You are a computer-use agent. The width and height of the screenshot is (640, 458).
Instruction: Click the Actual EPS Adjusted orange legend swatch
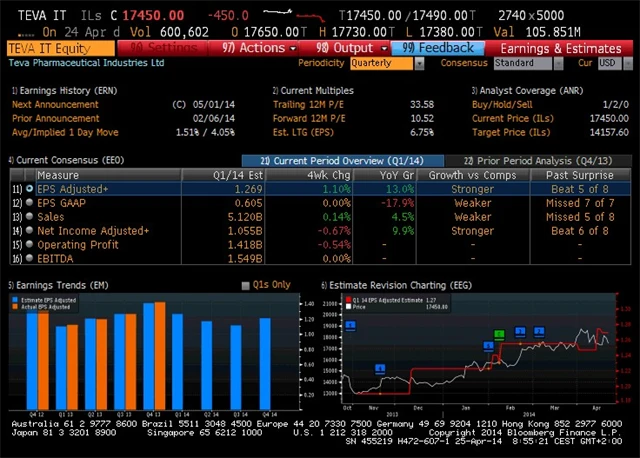(x=12, y=306)
